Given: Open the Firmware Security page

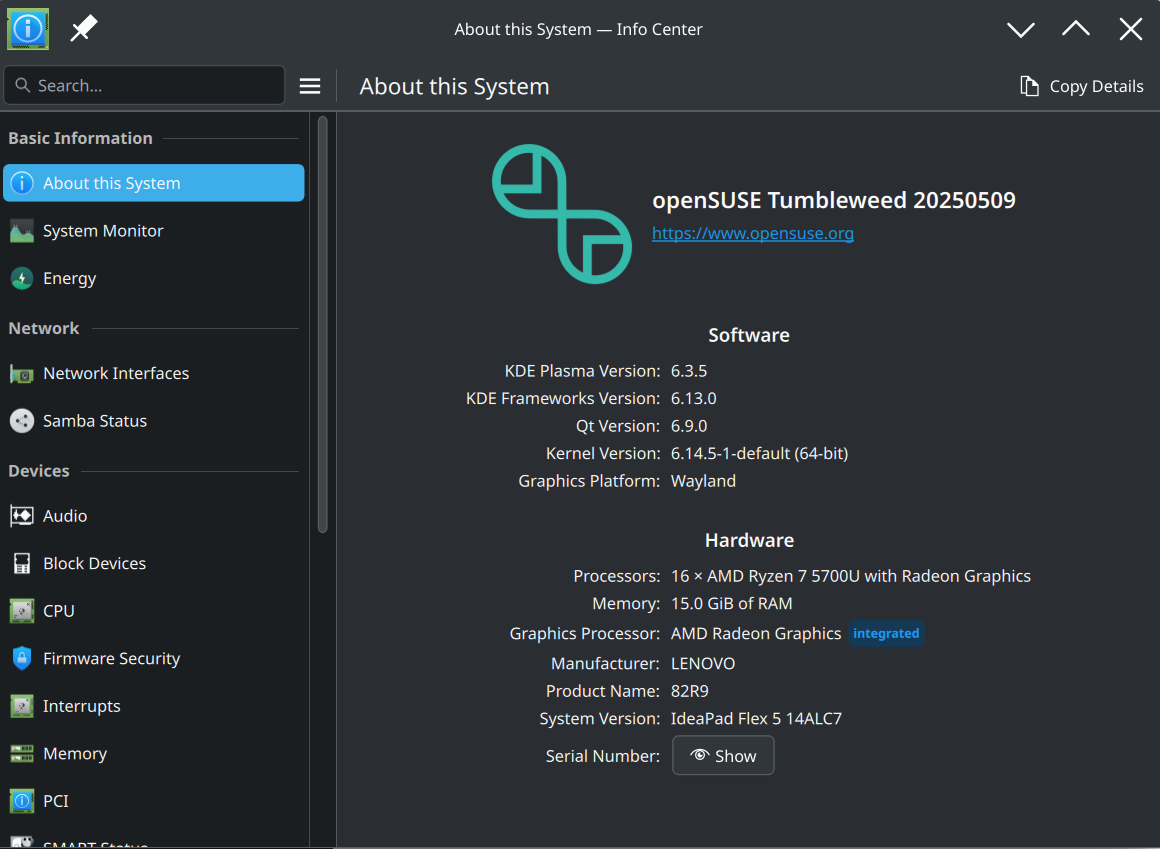Looking at the screenshot, I should [154, 658].
